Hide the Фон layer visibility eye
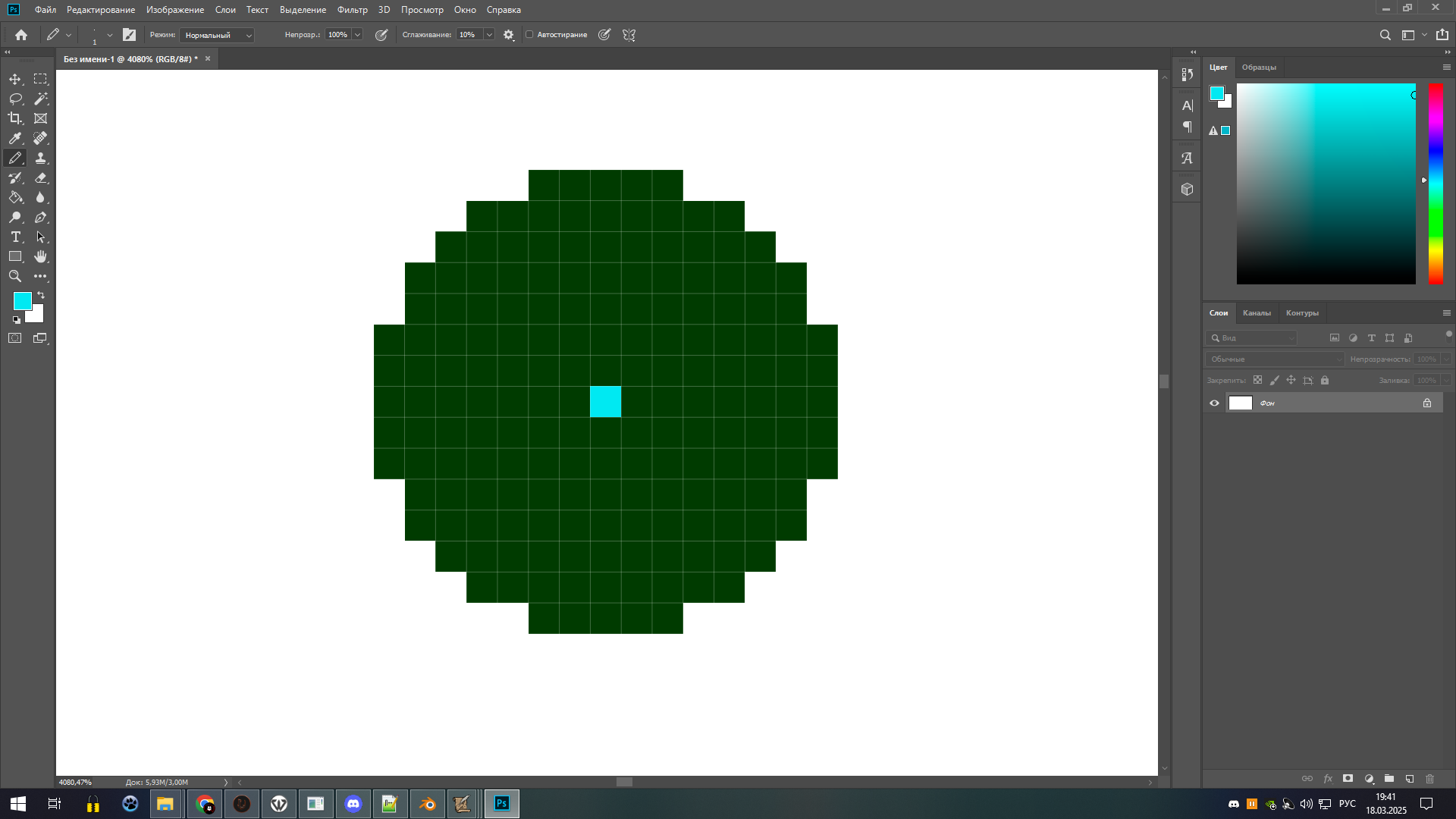Image resolution: width=1456 pixels, height=819 pixels. tap(1214, 403)
